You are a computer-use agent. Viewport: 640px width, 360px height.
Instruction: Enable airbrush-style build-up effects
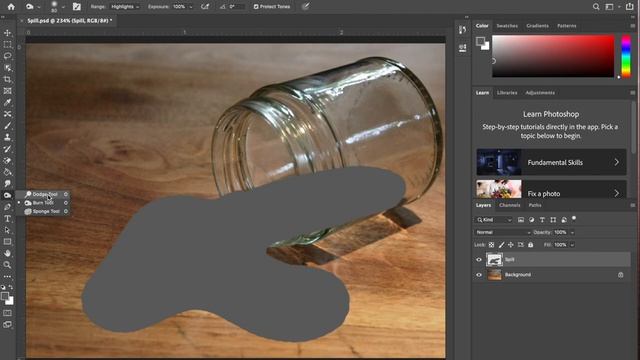coord(205,7)
